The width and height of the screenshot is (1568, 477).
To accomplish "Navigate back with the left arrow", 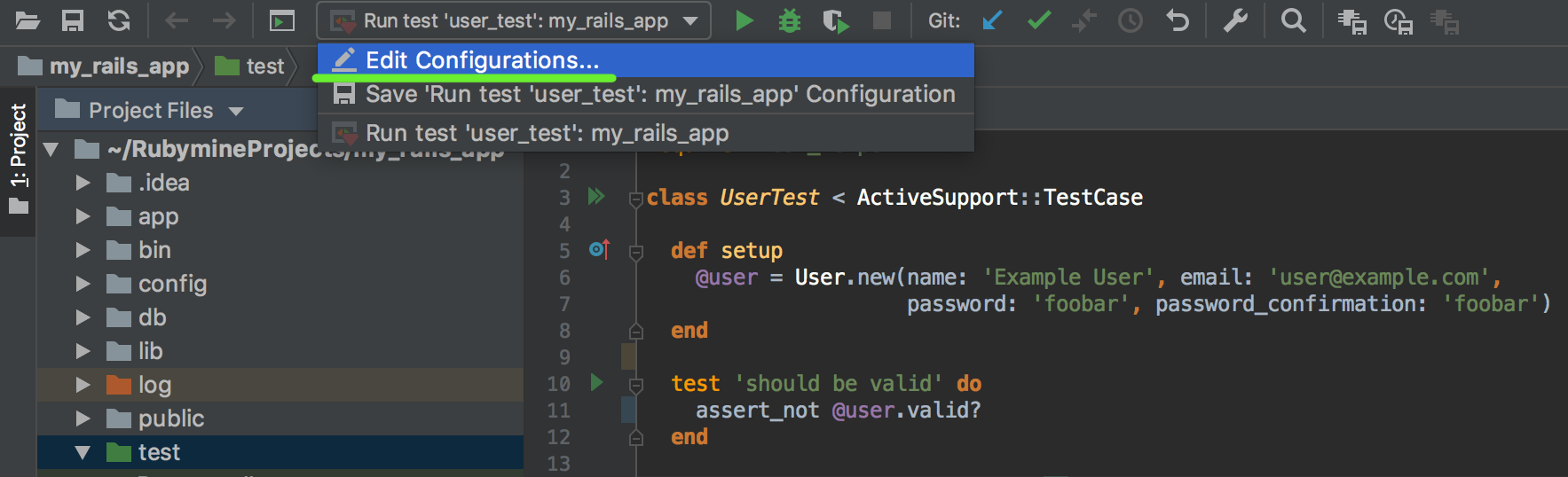I will [177, 20].
